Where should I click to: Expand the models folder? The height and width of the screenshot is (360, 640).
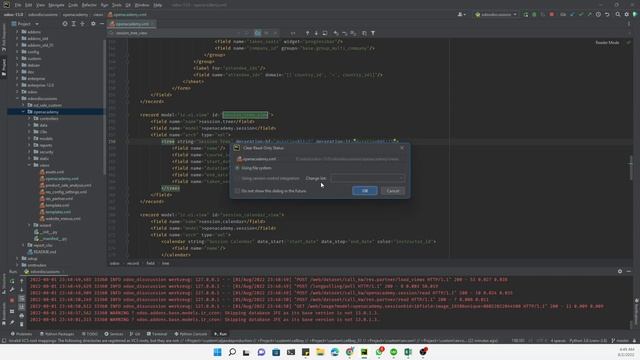29,138
